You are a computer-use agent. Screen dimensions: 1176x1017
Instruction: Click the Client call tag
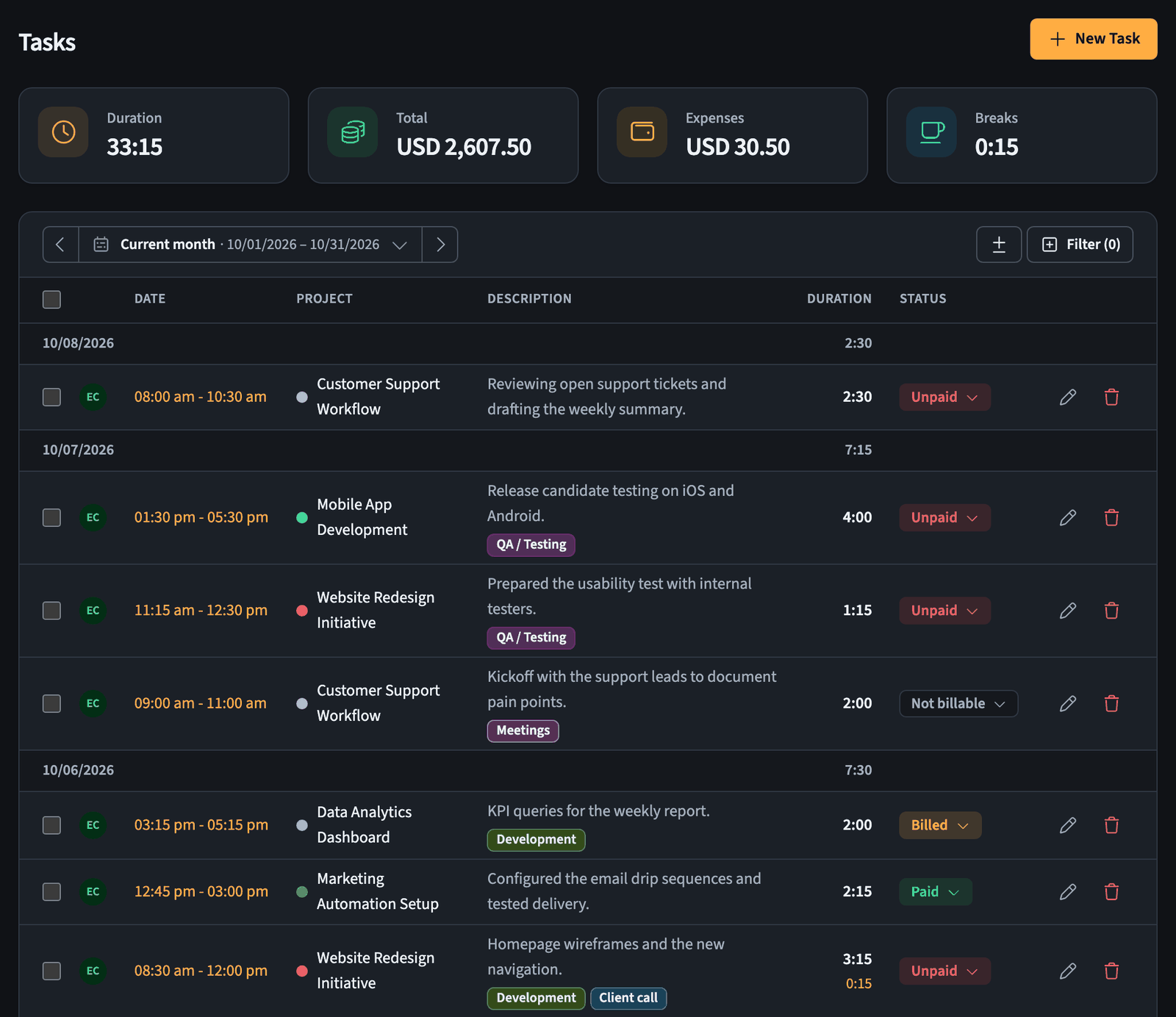click(x=628, y=998)
